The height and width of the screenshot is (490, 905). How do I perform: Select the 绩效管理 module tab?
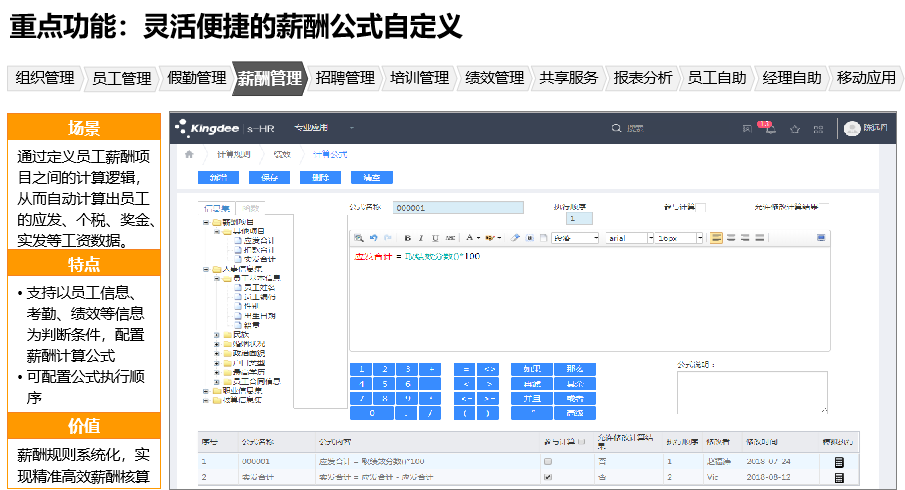coord(495,78)
